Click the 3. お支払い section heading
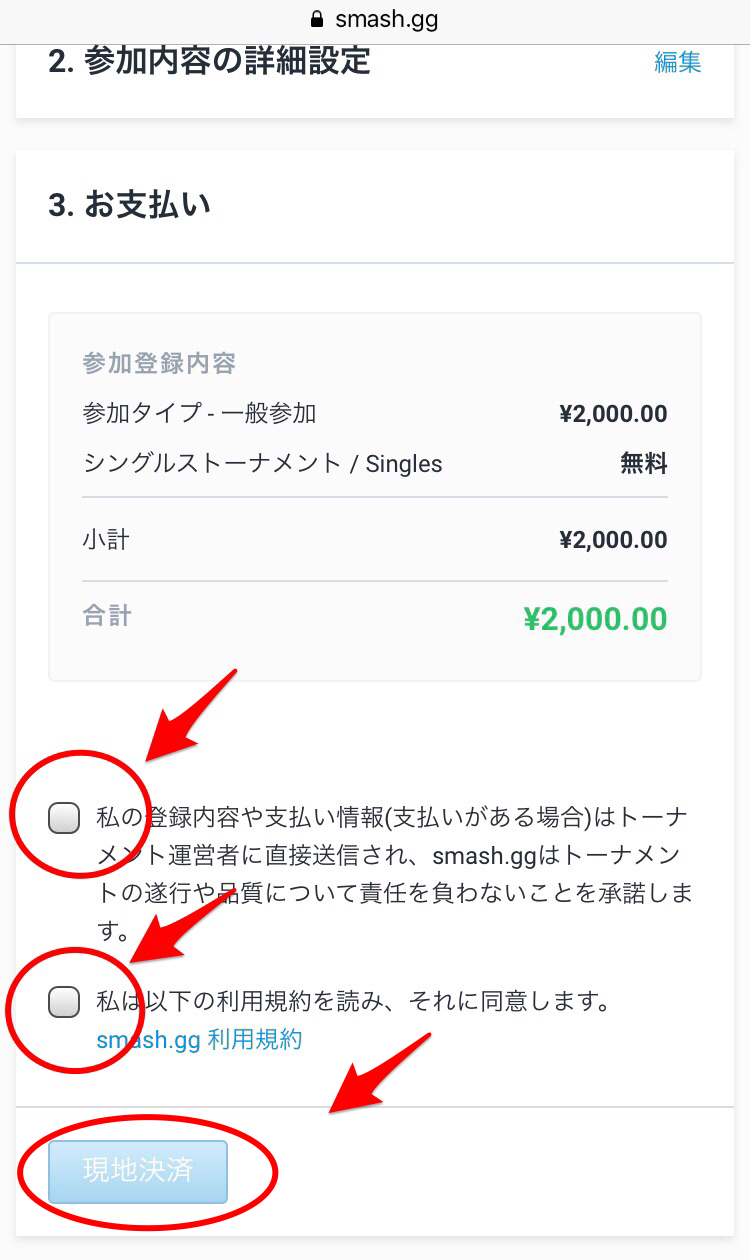 point(130,206)
